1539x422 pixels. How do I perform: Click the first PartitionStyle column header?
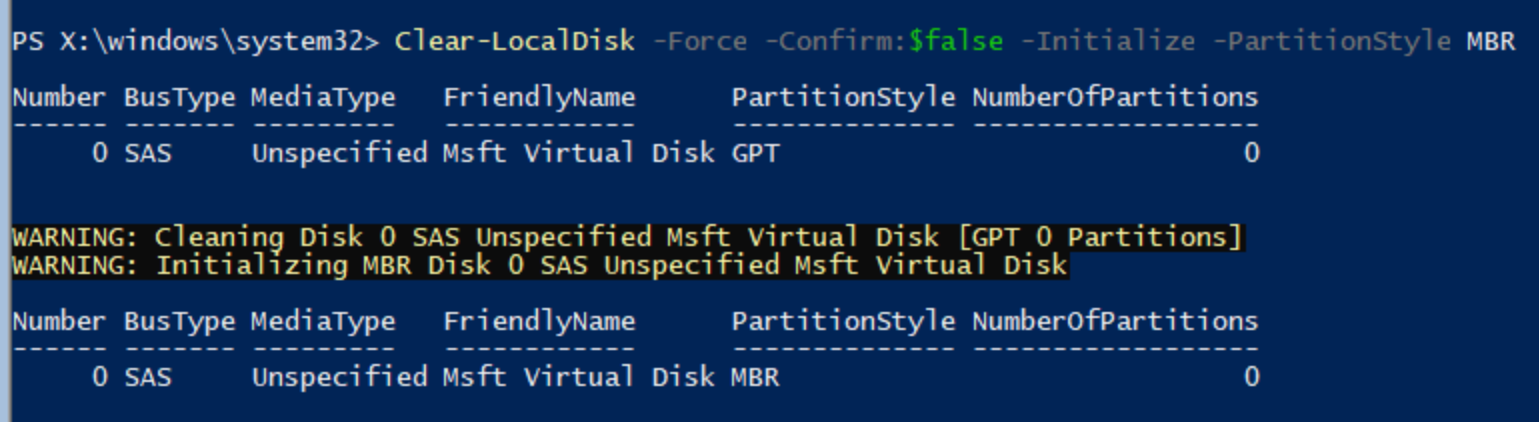click(843, 97)
